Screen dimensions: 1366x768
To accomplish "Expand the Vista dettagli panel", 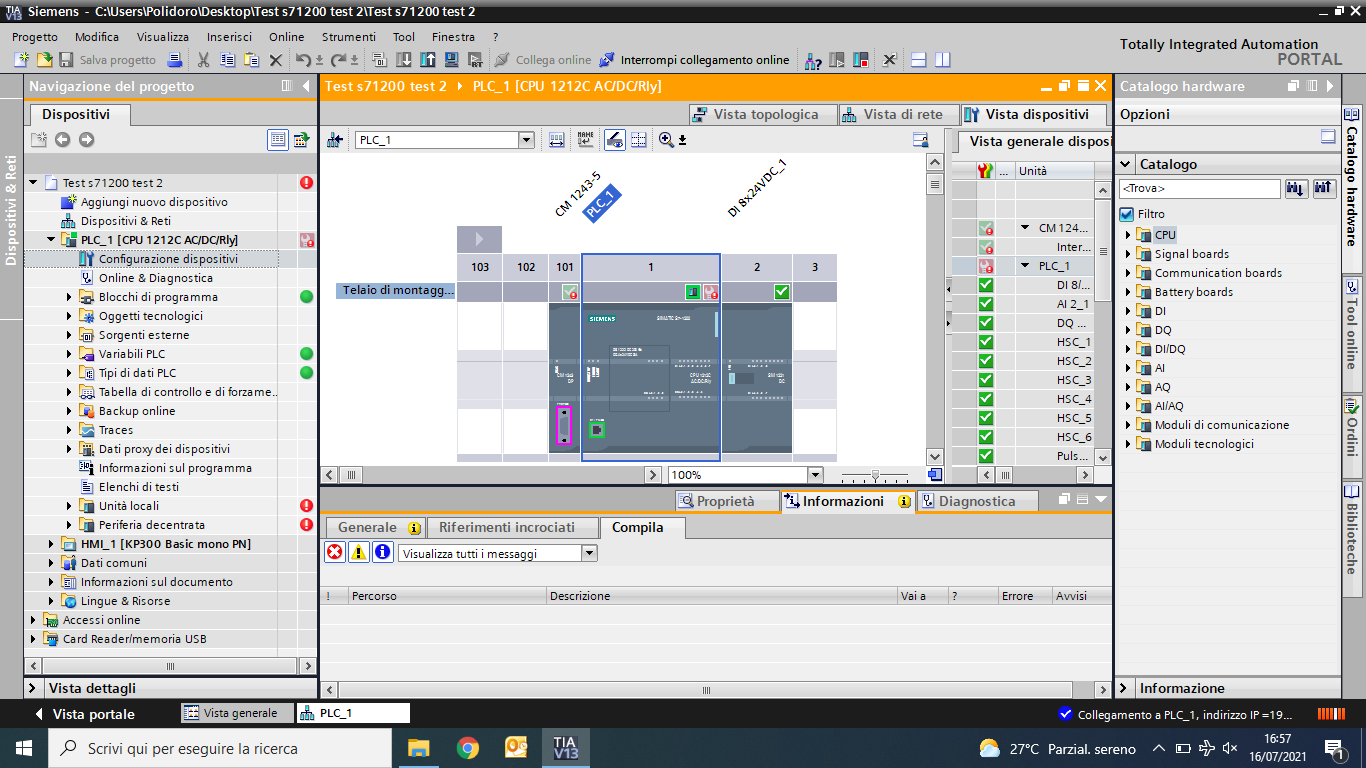I will coord(33,688).
